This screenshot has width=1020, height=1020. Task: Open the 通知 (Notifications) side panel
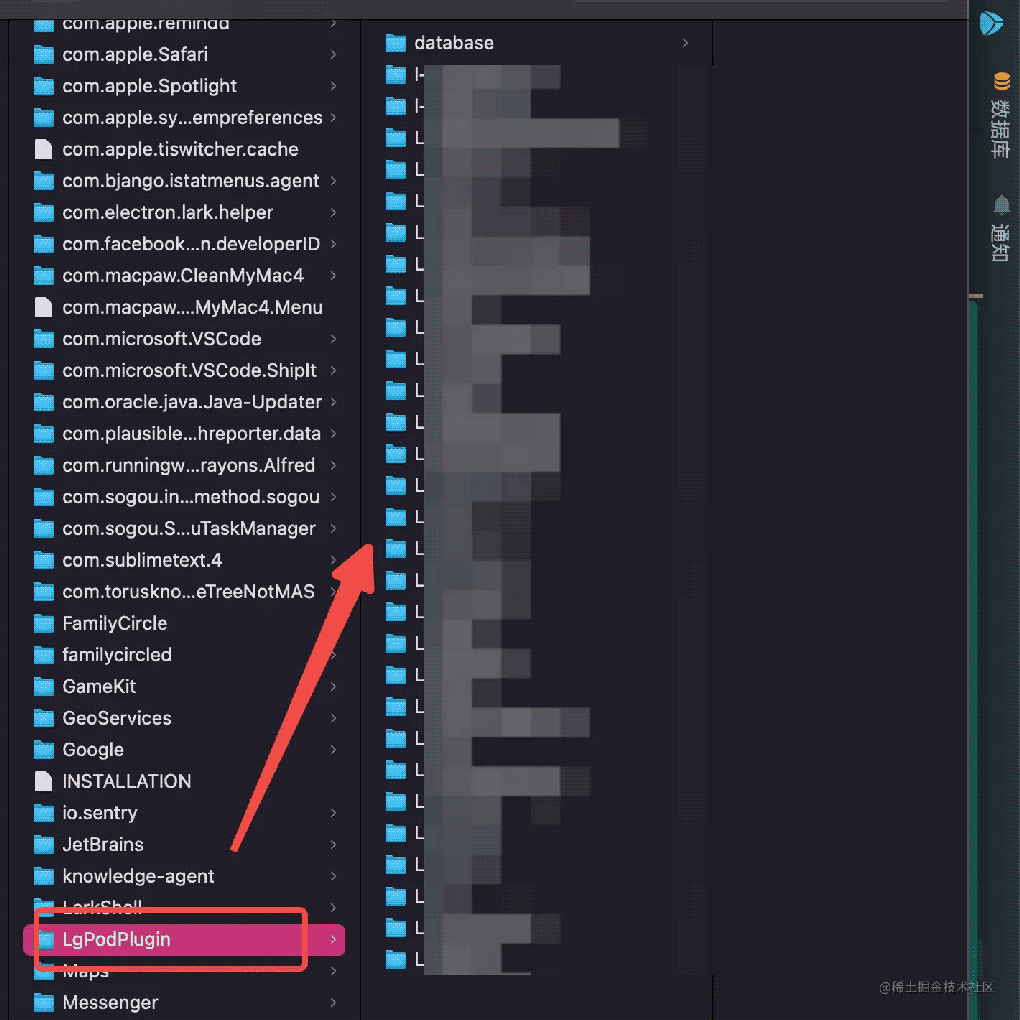tap(1000, 242)
